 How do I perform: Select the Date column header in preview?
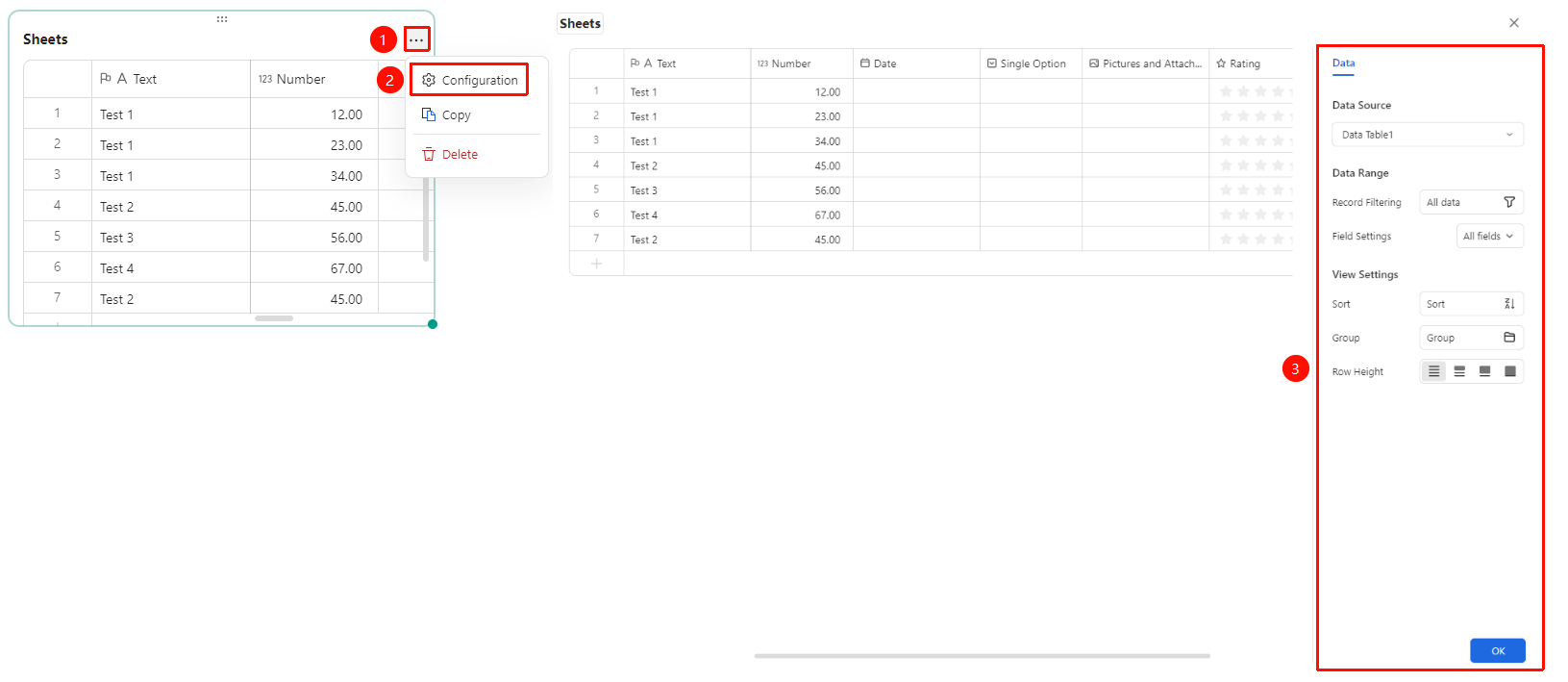coord(916,63)
